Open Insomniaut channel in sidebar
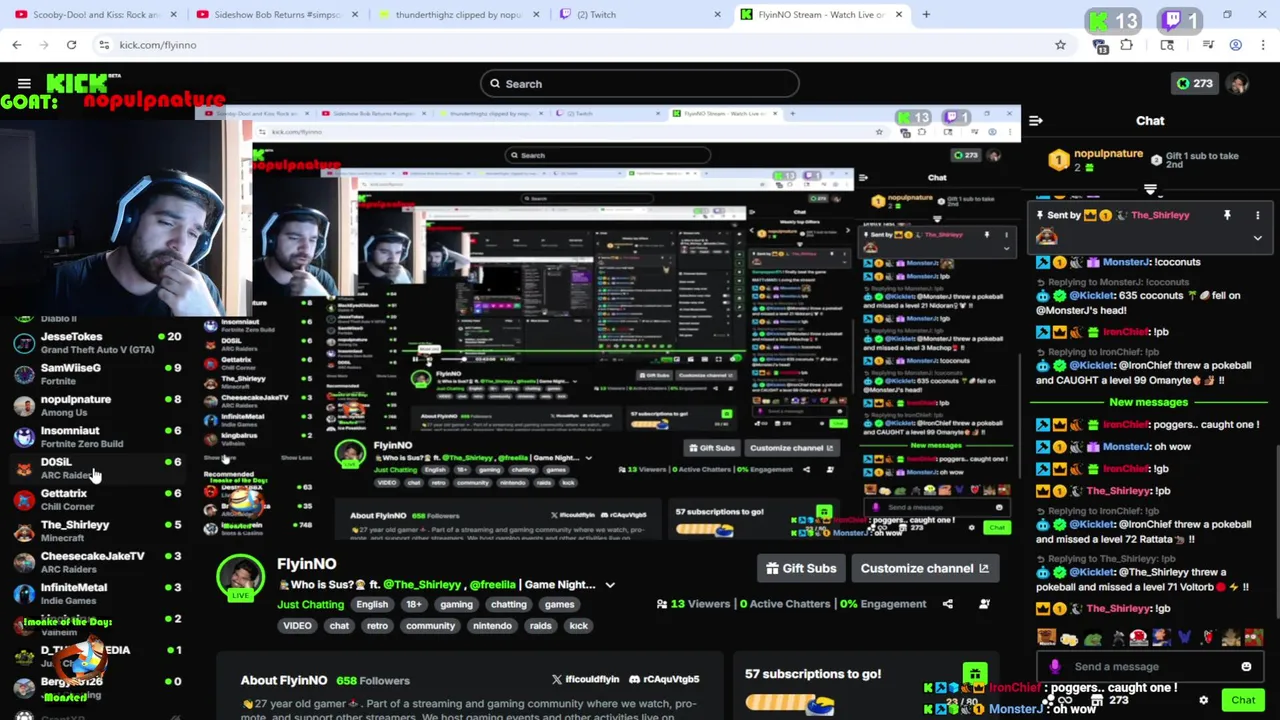The image size is (1280, 720). coord(96,437)
